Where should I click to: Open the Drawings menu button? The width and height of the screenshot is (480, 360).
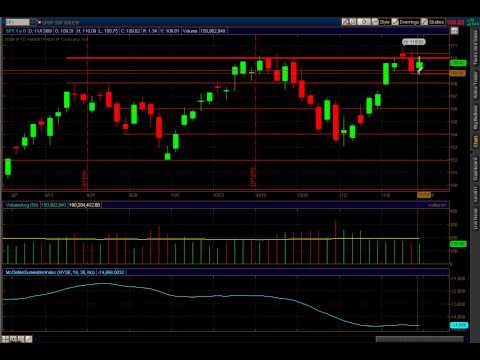click(x=405, y=22)
